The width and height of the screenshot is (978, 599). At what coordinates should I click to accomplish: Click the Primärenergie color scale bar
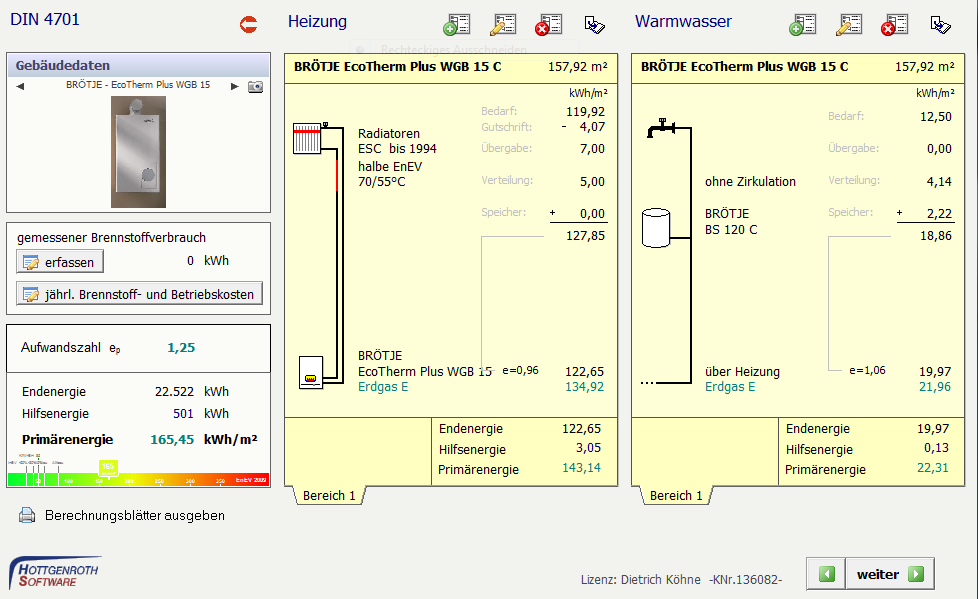(138, 479)
